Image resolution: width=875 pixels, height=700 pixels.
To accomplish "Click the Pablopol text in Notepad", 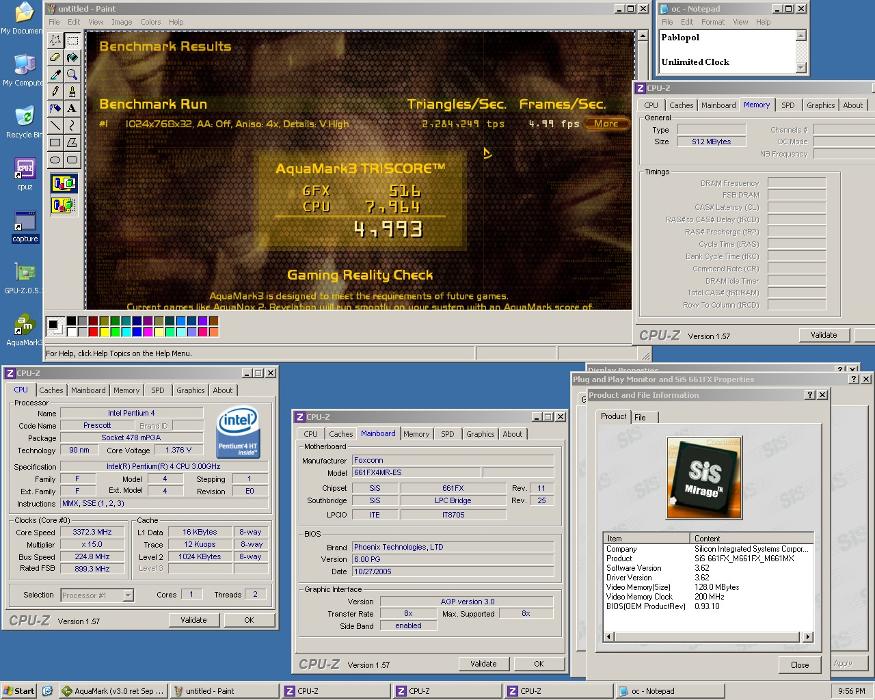I will (680, 37).
